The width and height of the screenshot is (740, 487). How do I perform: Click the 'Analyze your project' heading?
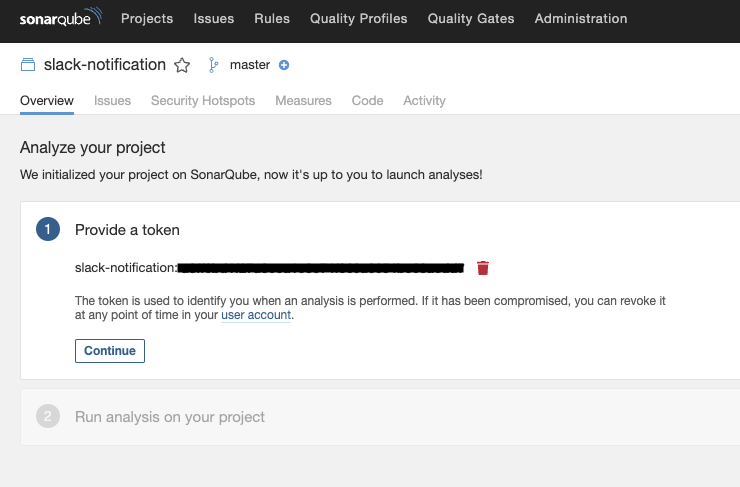click(x=92, y=148)
